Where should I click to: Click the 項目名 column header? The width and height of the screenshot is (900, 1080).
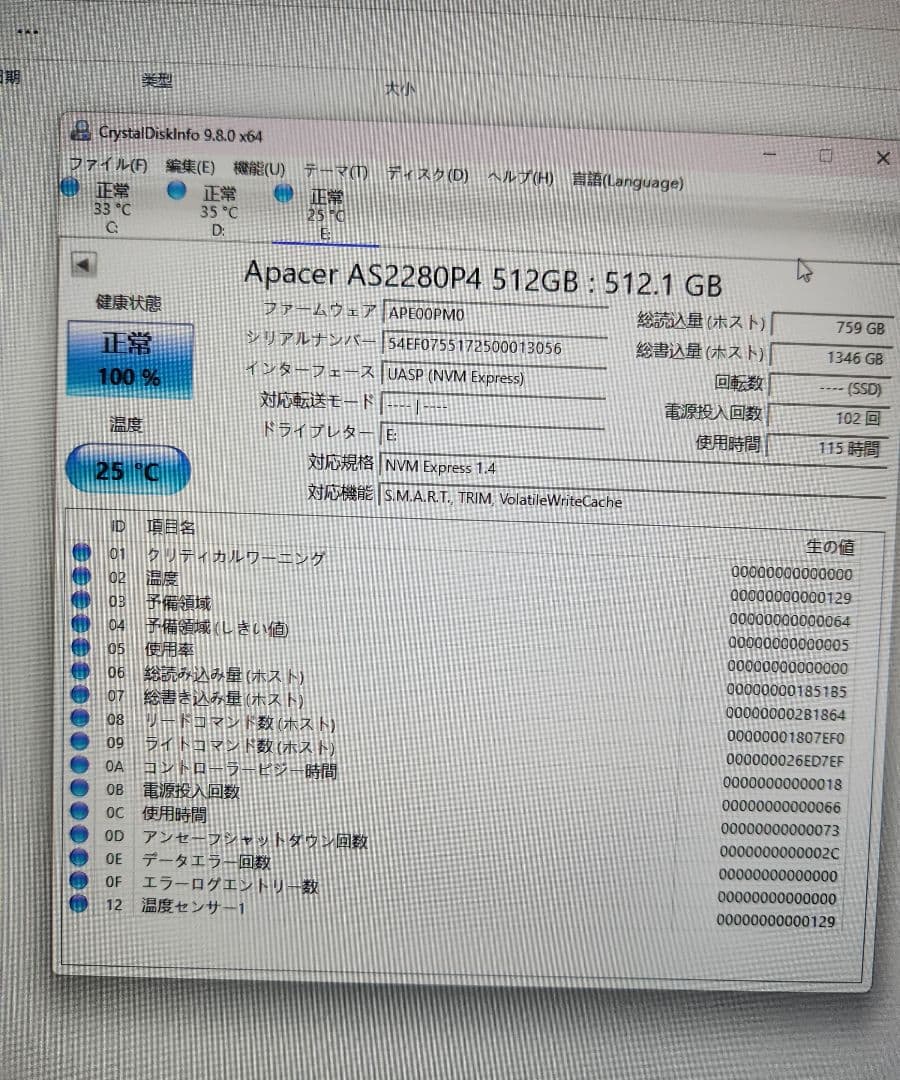(x=171, y=528)
